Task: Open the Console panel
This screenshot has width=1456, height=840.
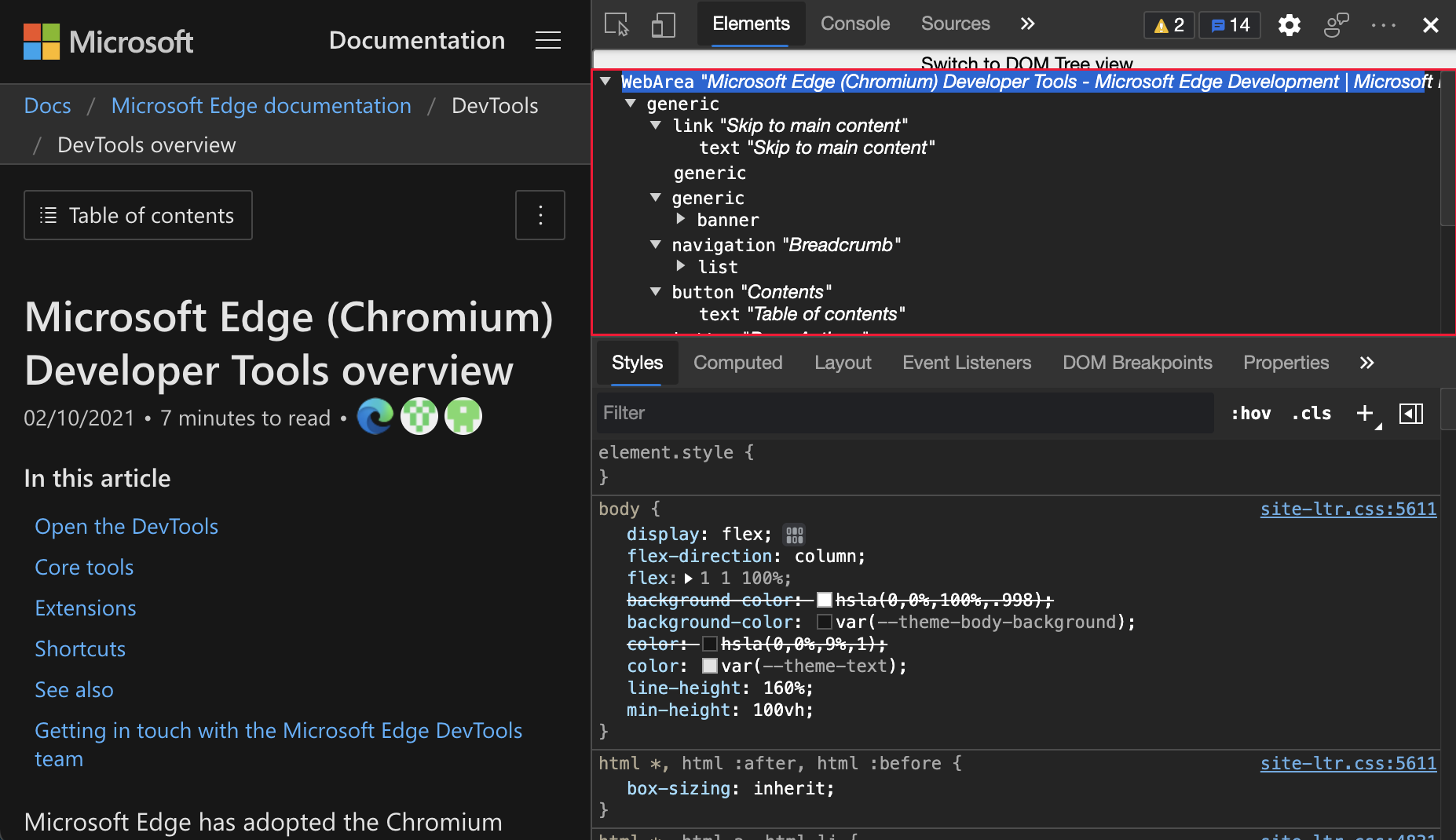Action: [854, 24]
